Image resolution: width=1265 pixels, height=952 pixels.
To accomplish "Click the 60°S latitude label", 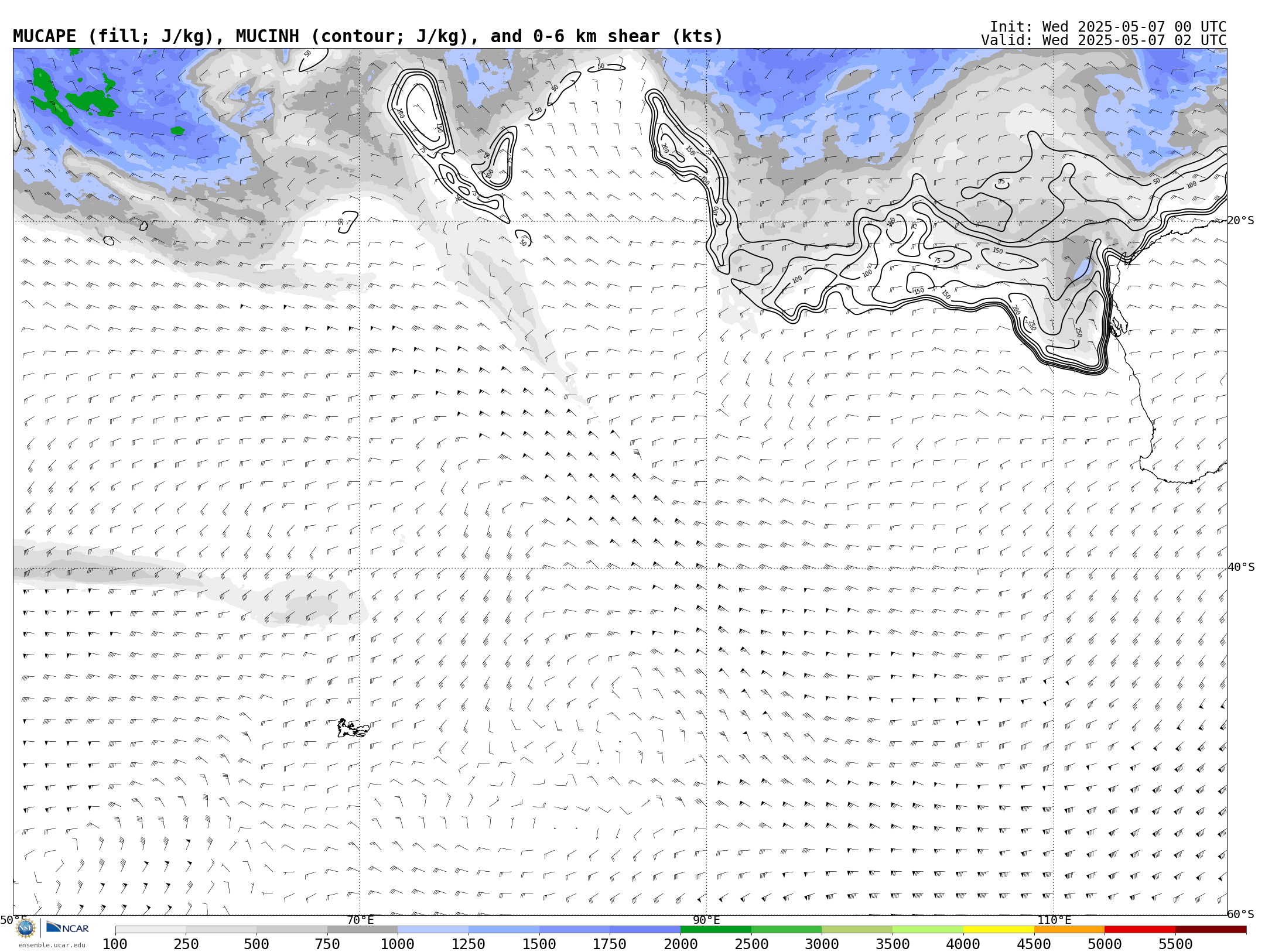I will 1241,914.
